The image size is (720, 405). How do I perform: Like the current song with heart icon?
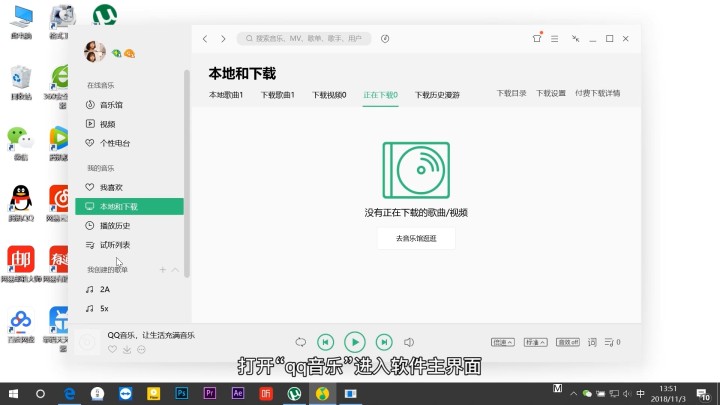[x=112, y=349]
